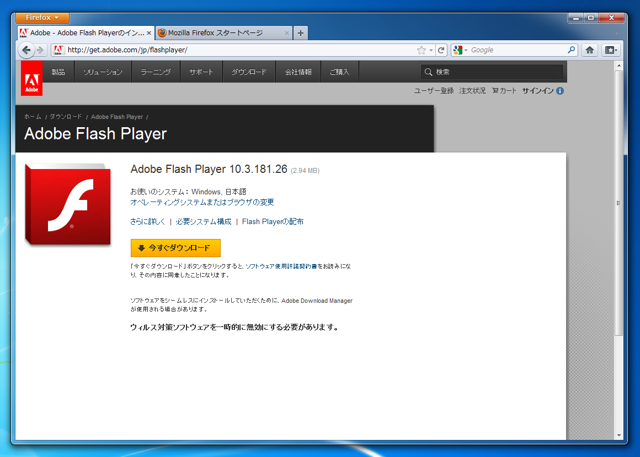Screen dimensions: 640x457
Task: Open the Firefox application menu button
Action: point(42,18)
